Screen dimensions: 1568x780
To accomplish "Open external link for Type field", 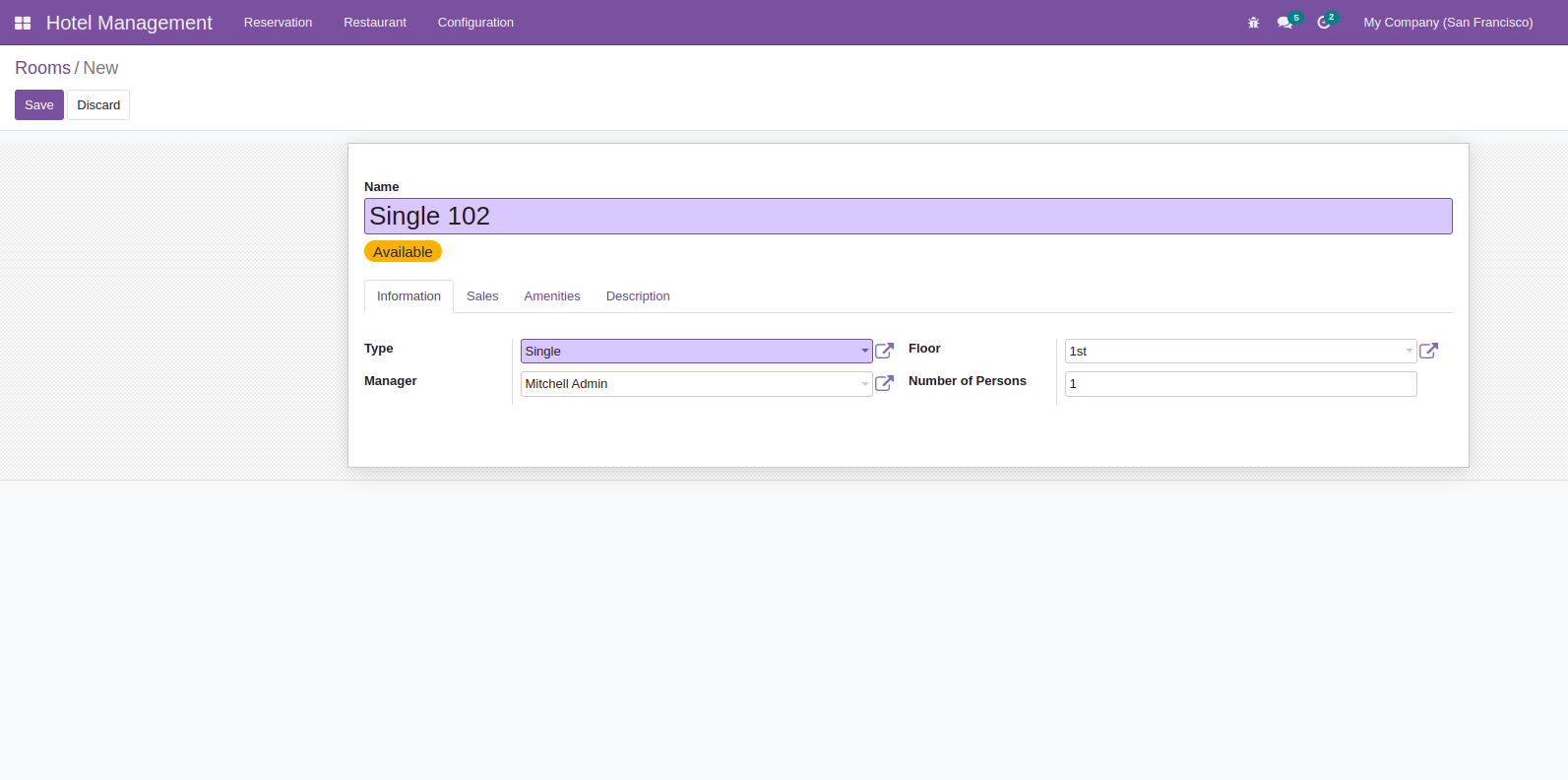I will 884,351.
